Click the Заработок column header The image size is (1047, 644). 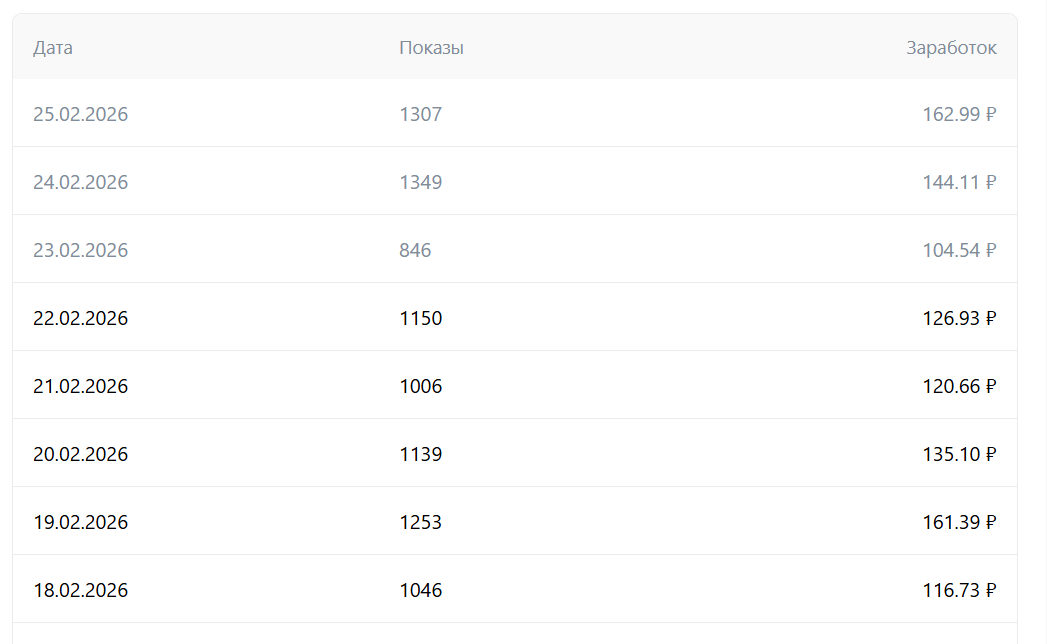point(951,48)
